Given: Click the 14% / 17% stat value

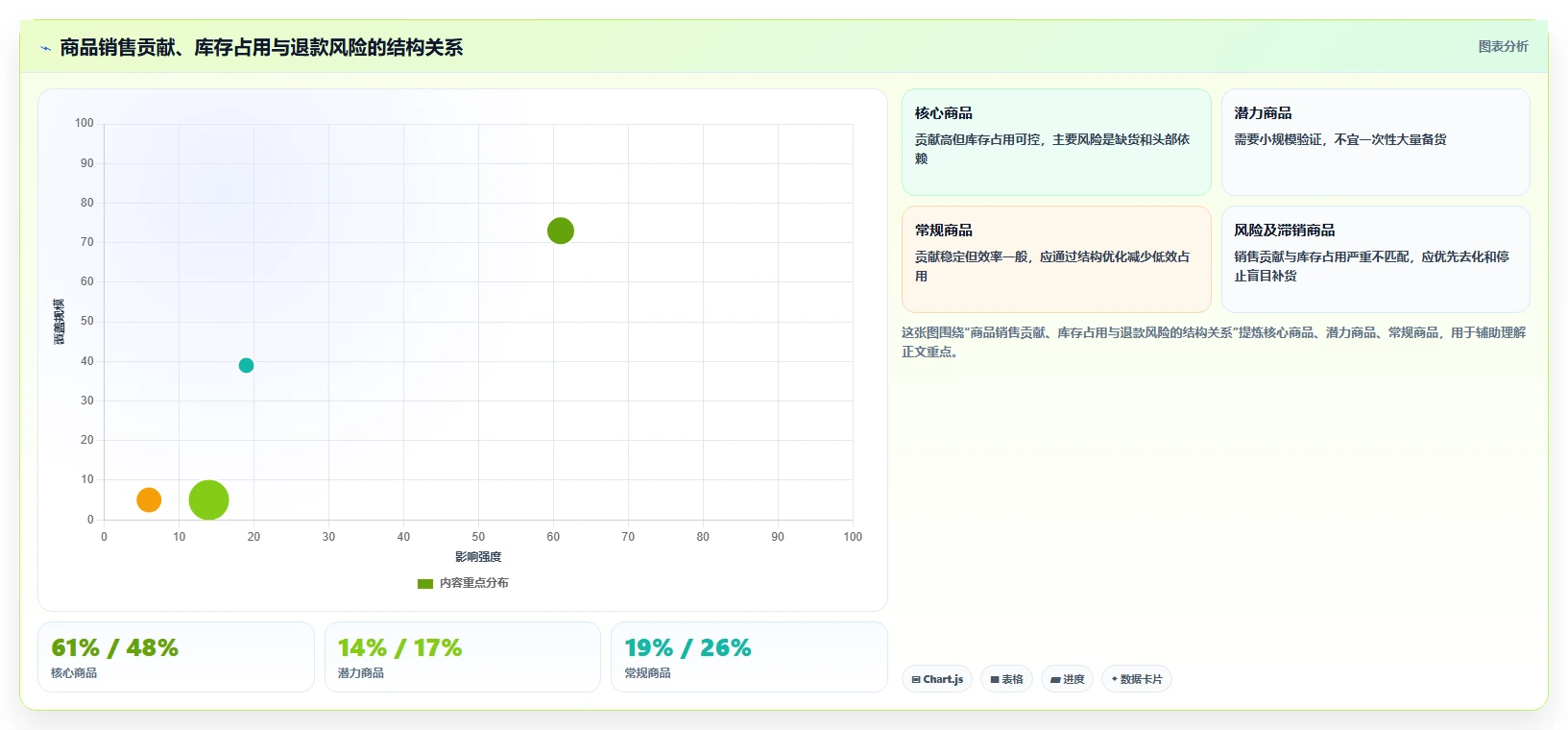Looking at the screenshot, I should [x=399, y=647].
